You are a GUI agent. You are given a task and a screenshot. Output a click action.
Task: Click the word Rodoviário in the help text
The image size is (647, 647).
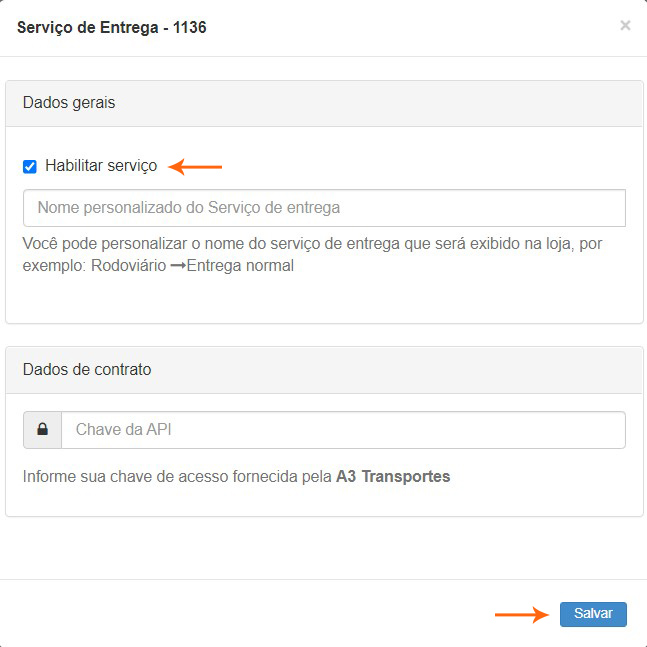point(130,267)
